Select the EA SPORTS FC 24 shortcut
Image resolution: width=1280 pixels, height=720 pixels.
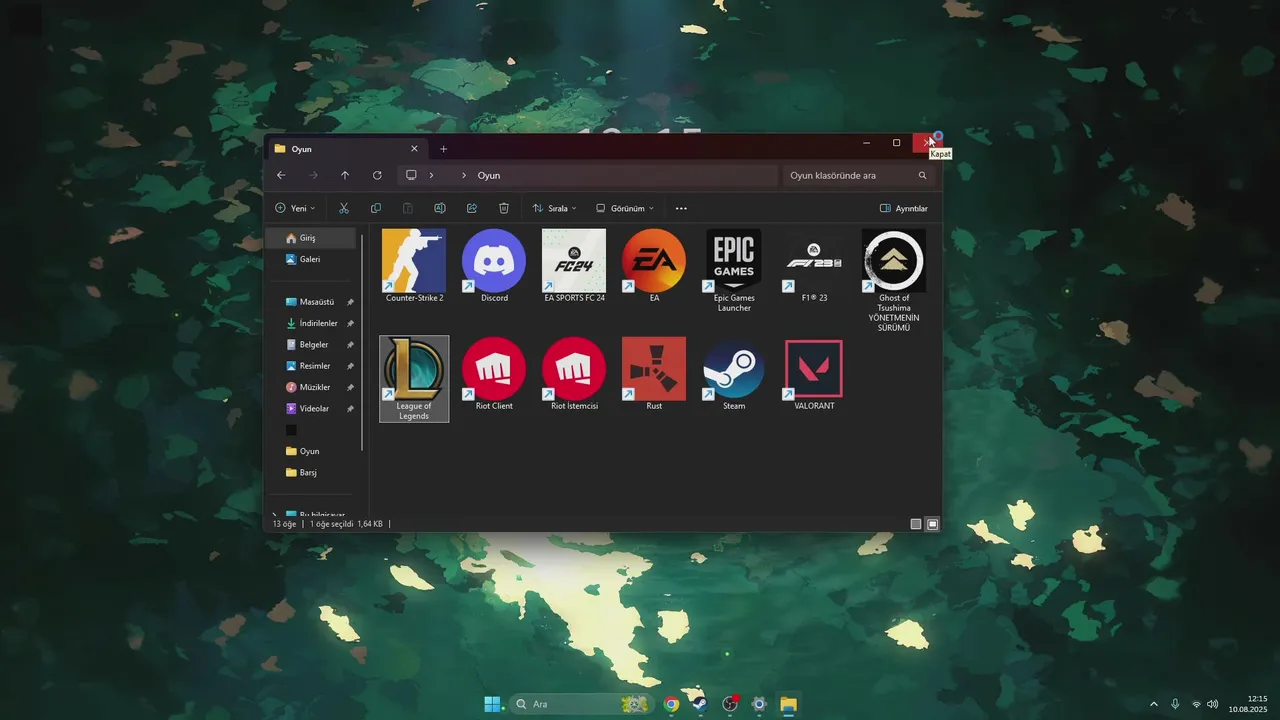click(574, 266)
